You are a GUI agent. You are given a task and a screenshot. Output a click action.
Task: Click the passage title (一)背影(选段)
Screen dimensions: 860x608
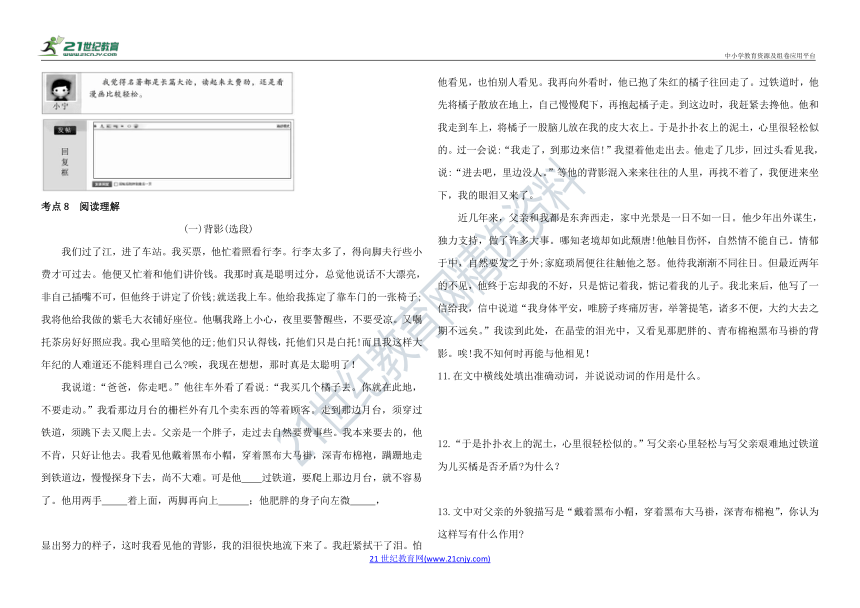point(218,229)
